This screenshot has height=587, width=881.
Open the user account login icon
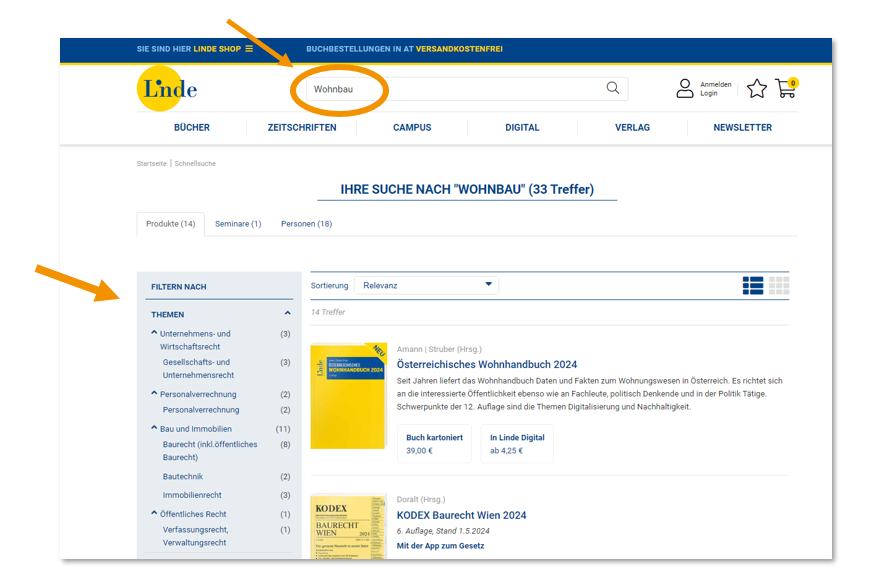[684, 88]
